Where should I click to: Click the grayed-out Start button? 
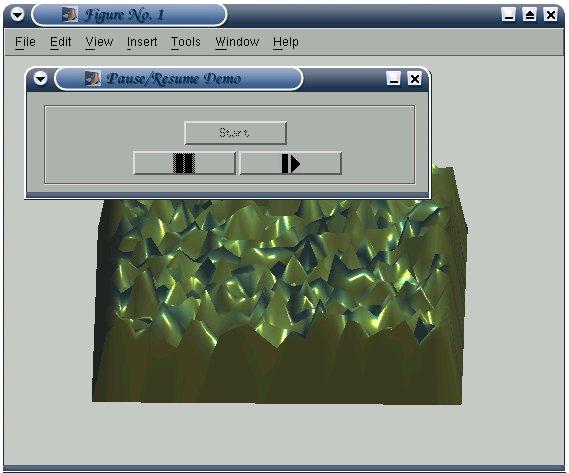tap(236, 133)
